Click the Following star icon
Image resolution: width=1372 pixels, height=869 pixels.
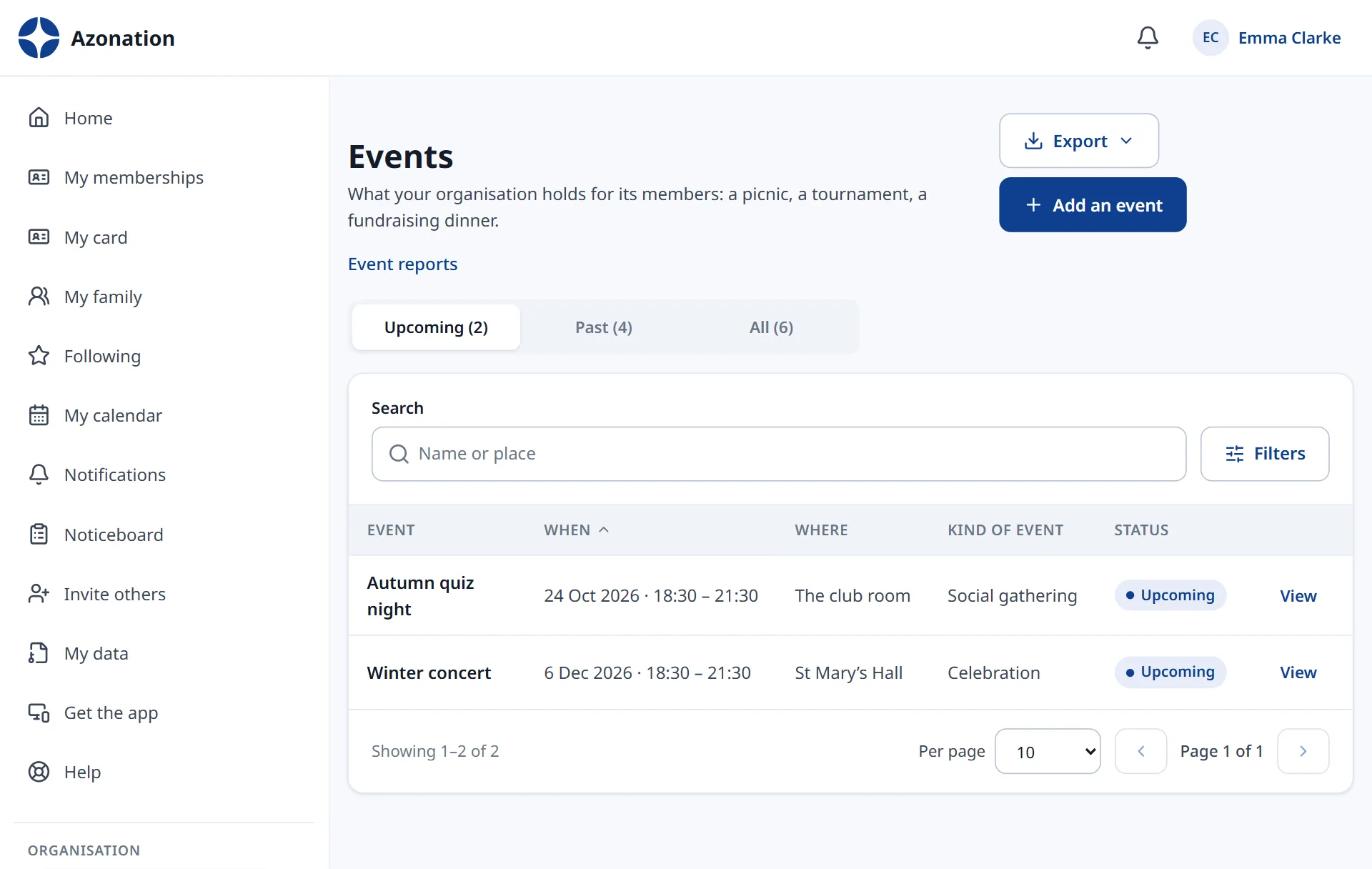click(39, 356)
